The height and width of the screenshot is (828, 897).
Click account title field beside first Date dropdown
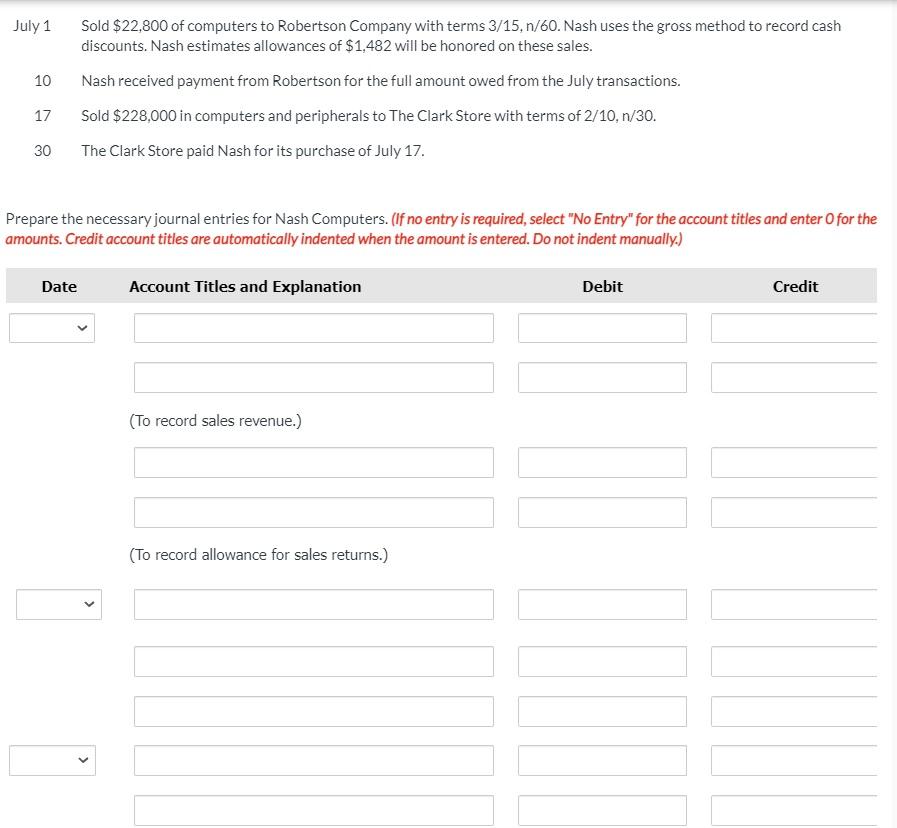tap(313, 328)
